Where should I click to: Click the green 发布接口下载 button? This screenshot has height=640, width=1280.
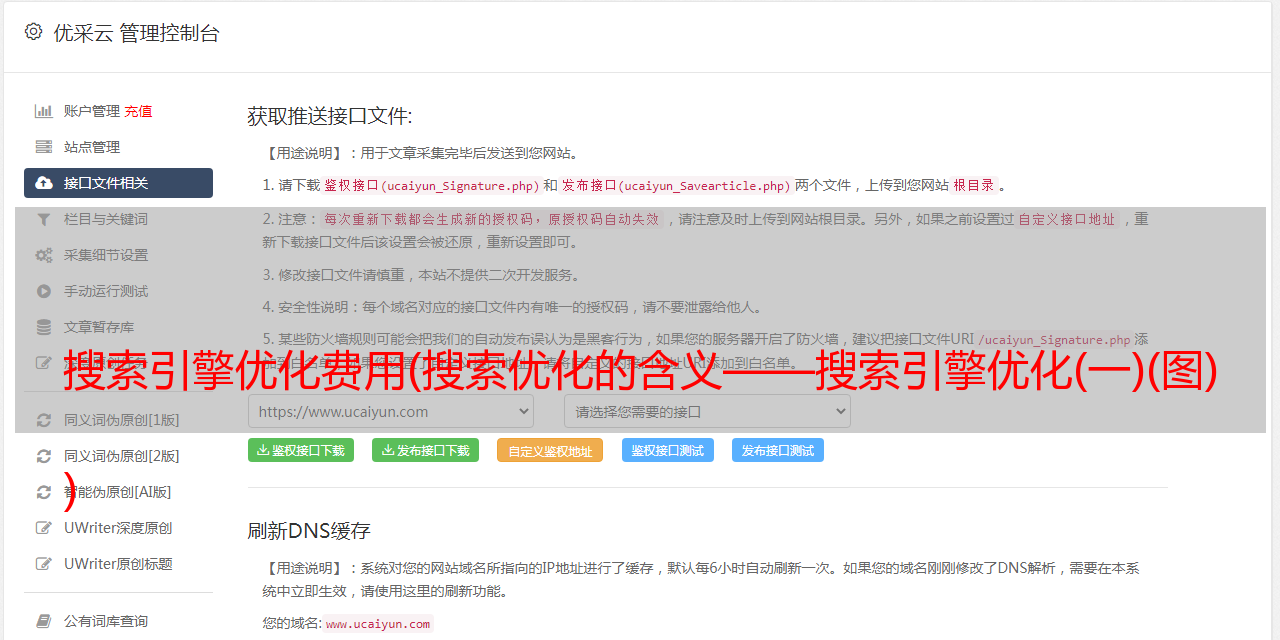pos(425,450)
